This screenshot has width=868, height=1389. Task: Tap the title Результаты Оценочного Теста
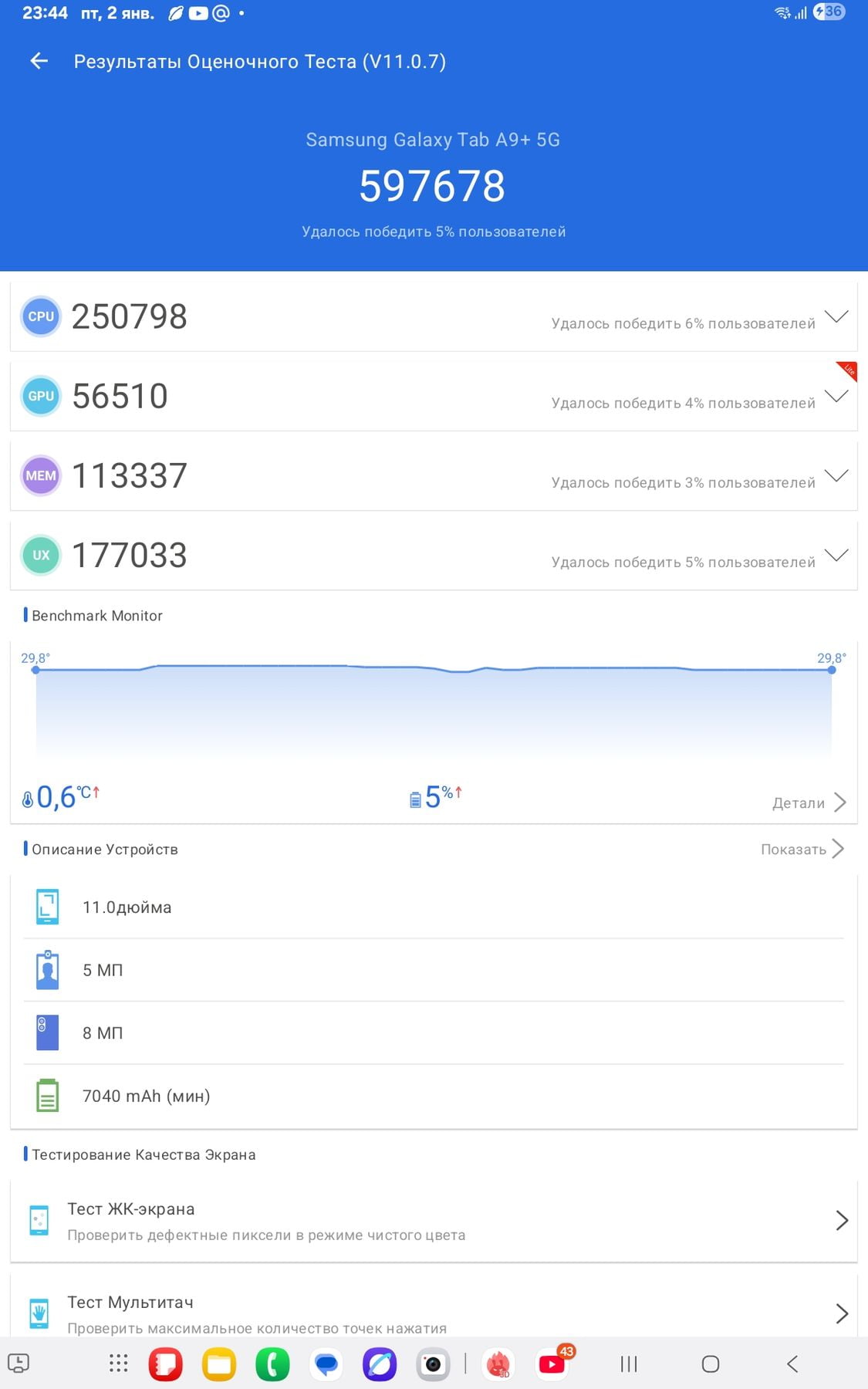pyautogui.click(x=260, y=62)
